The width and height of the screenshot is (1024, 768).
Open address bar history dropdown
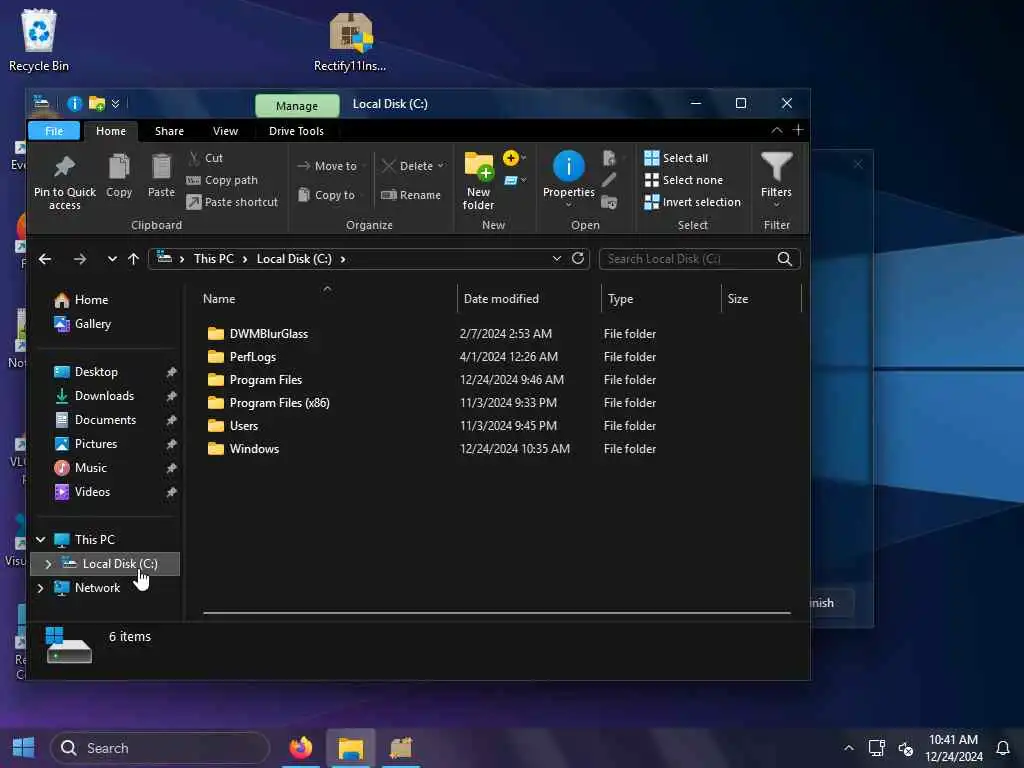click(x=556, y=259)
